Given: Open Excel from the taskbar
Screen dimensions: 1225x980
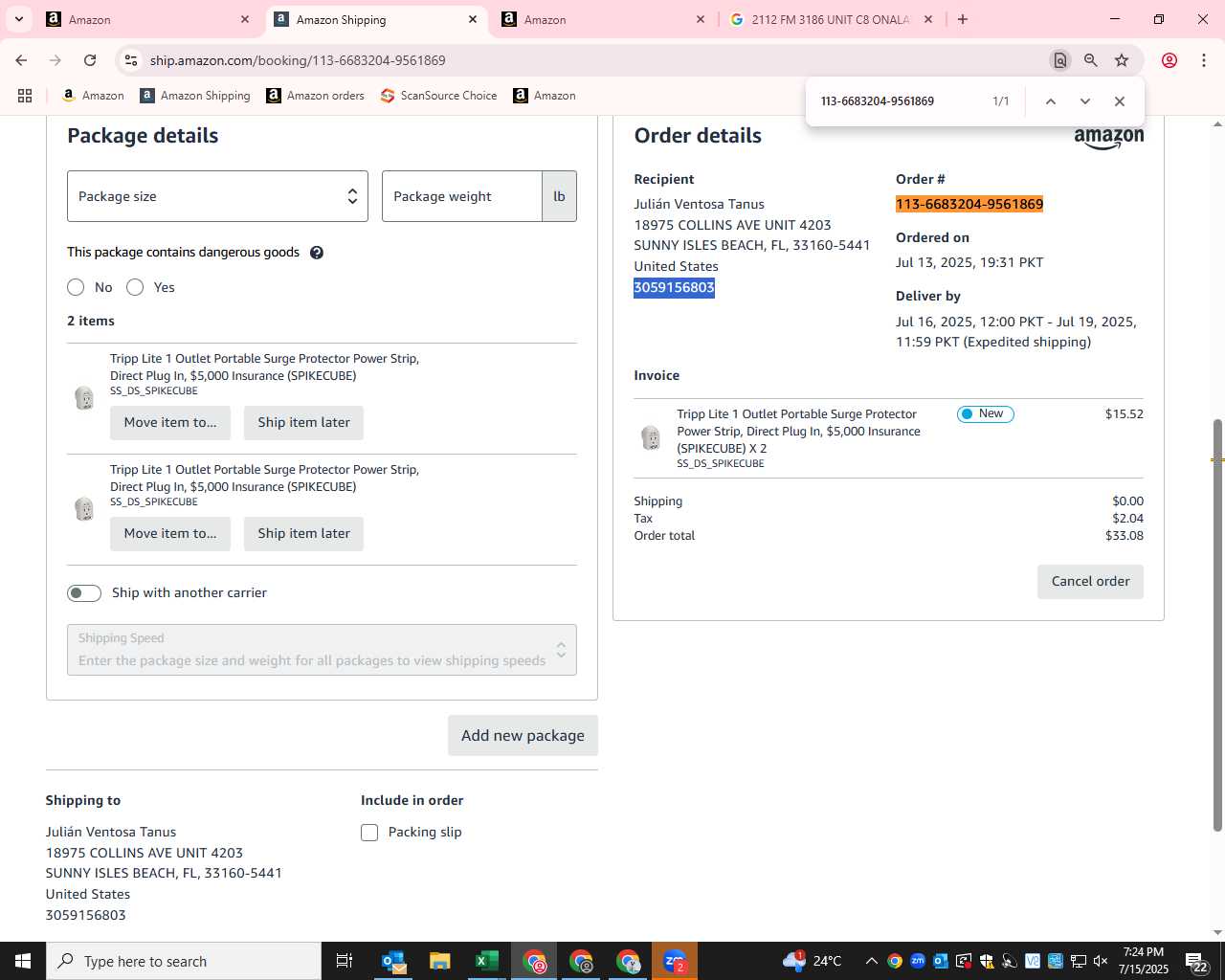Looking at the screenshot, I should coord(486,961).
